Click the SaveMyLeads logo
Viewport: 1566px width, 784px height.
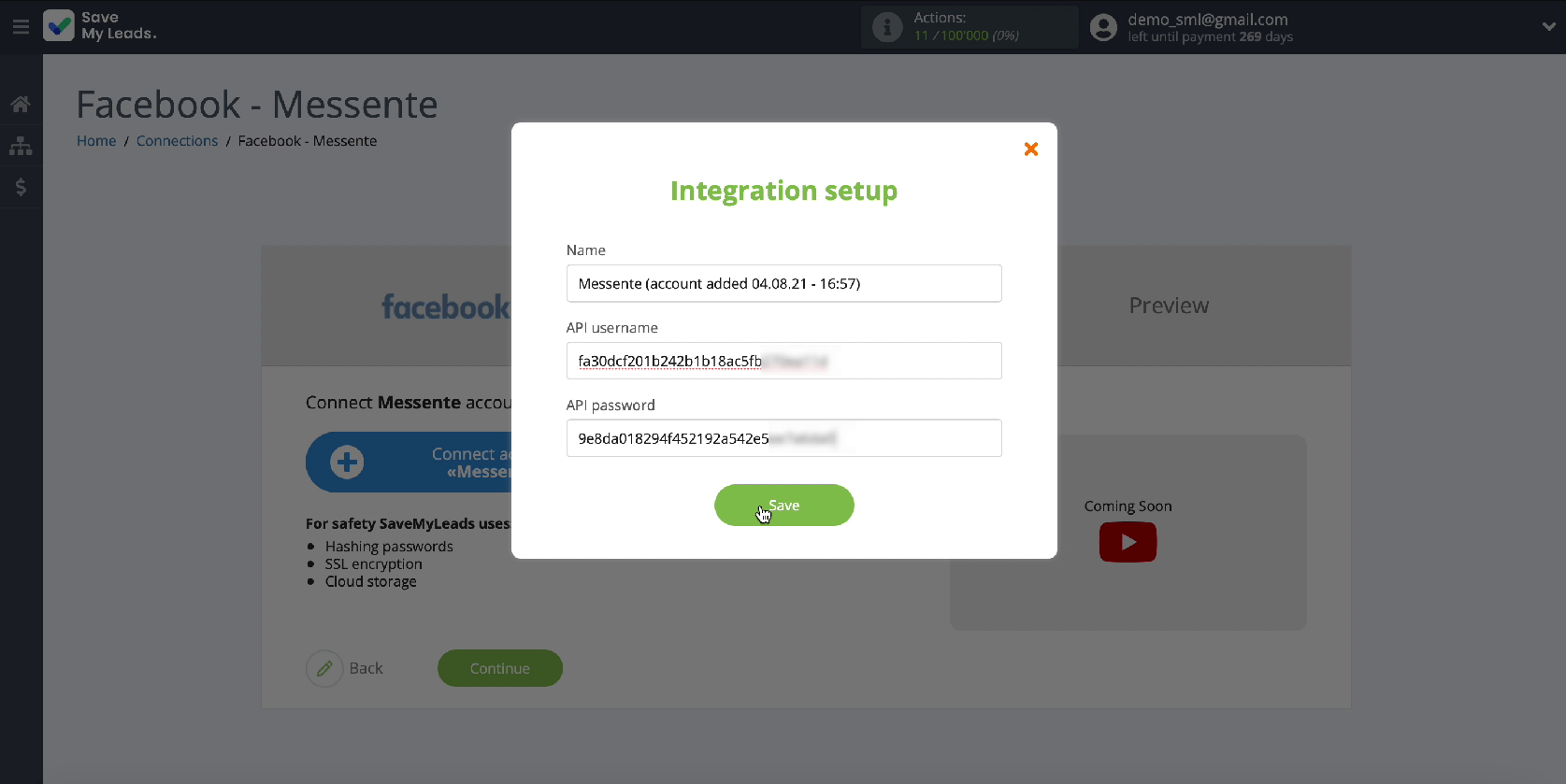point(101,25)
